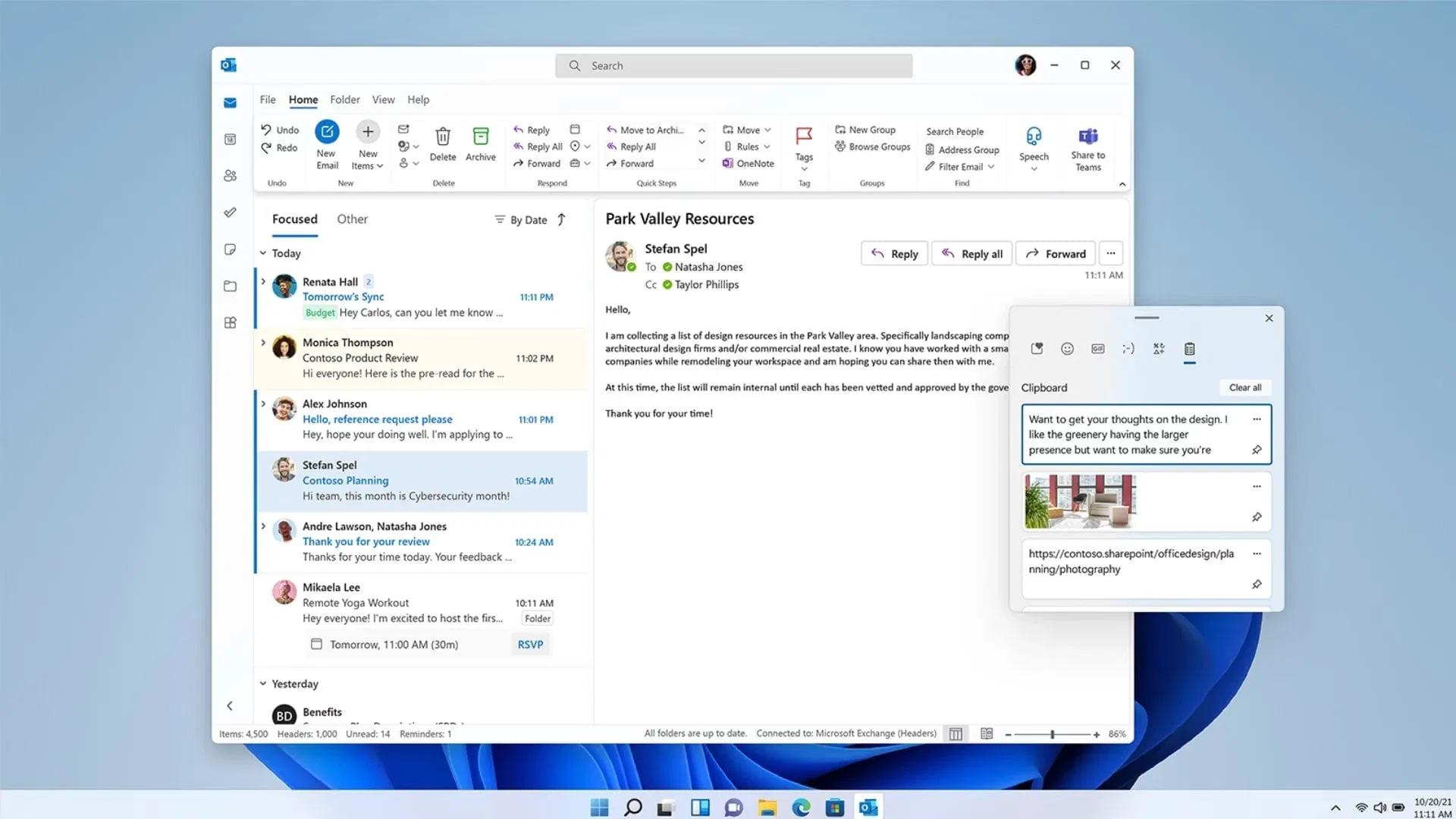Toggle sort order arrow next to By Date
This screenshot has height=819, width=1456.
tap(561, 220)
